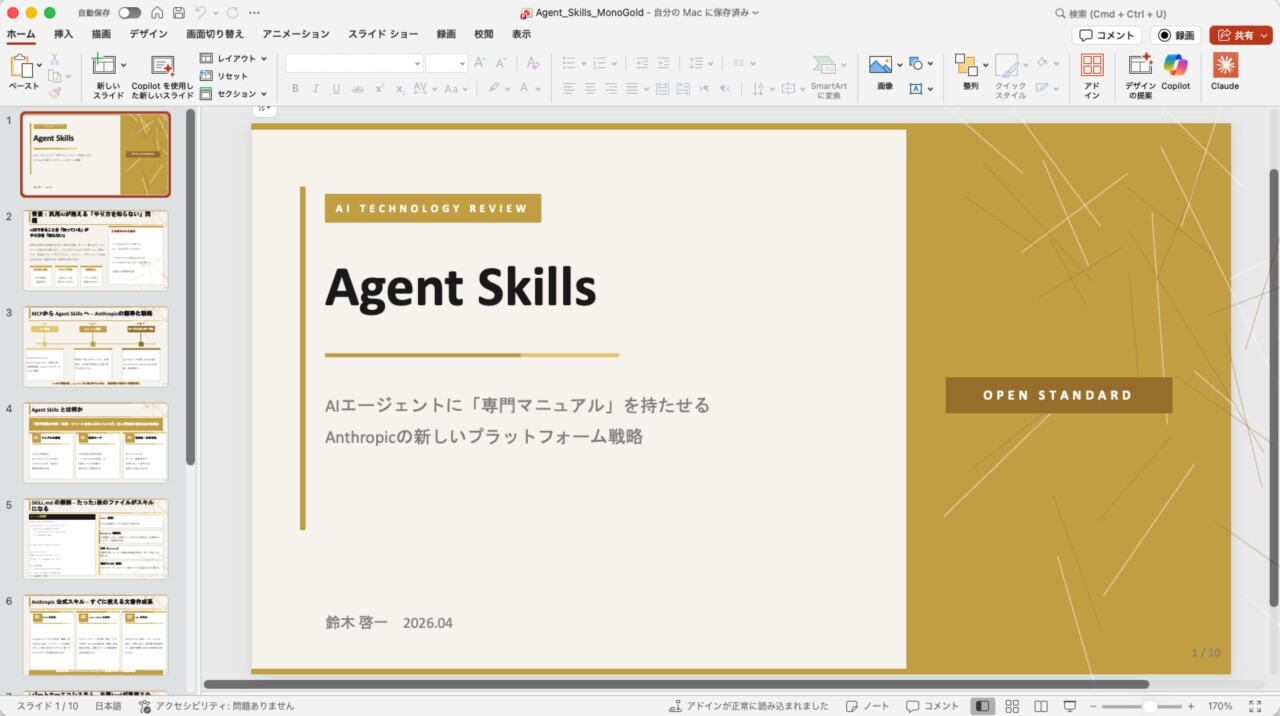The height and width of the screenshot is (716, 1280).
Task: Click the Redo icon
Action: 232,13
